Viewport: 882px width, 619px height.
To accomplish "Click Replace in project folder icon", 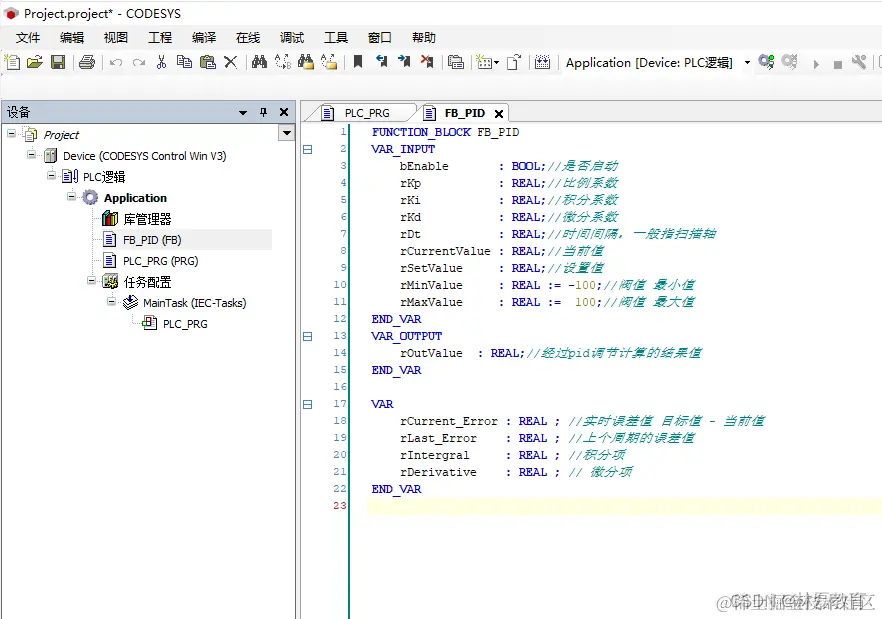I will 329,62.
